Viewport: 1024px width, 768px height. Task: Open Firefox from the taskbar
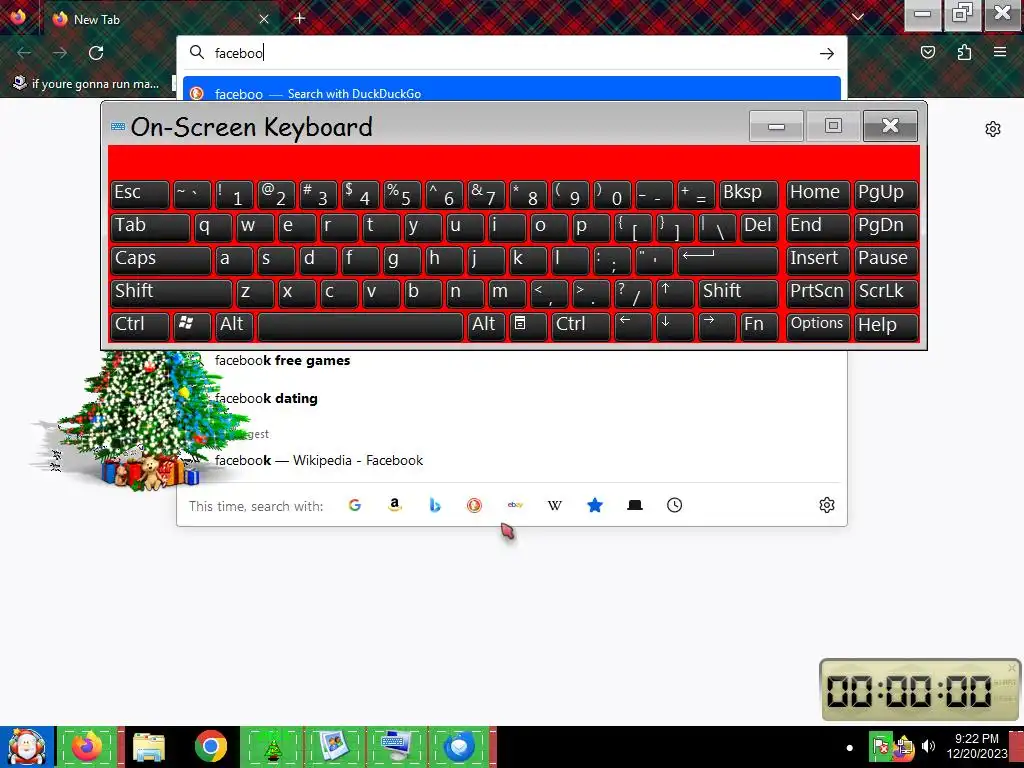(88, 747)
